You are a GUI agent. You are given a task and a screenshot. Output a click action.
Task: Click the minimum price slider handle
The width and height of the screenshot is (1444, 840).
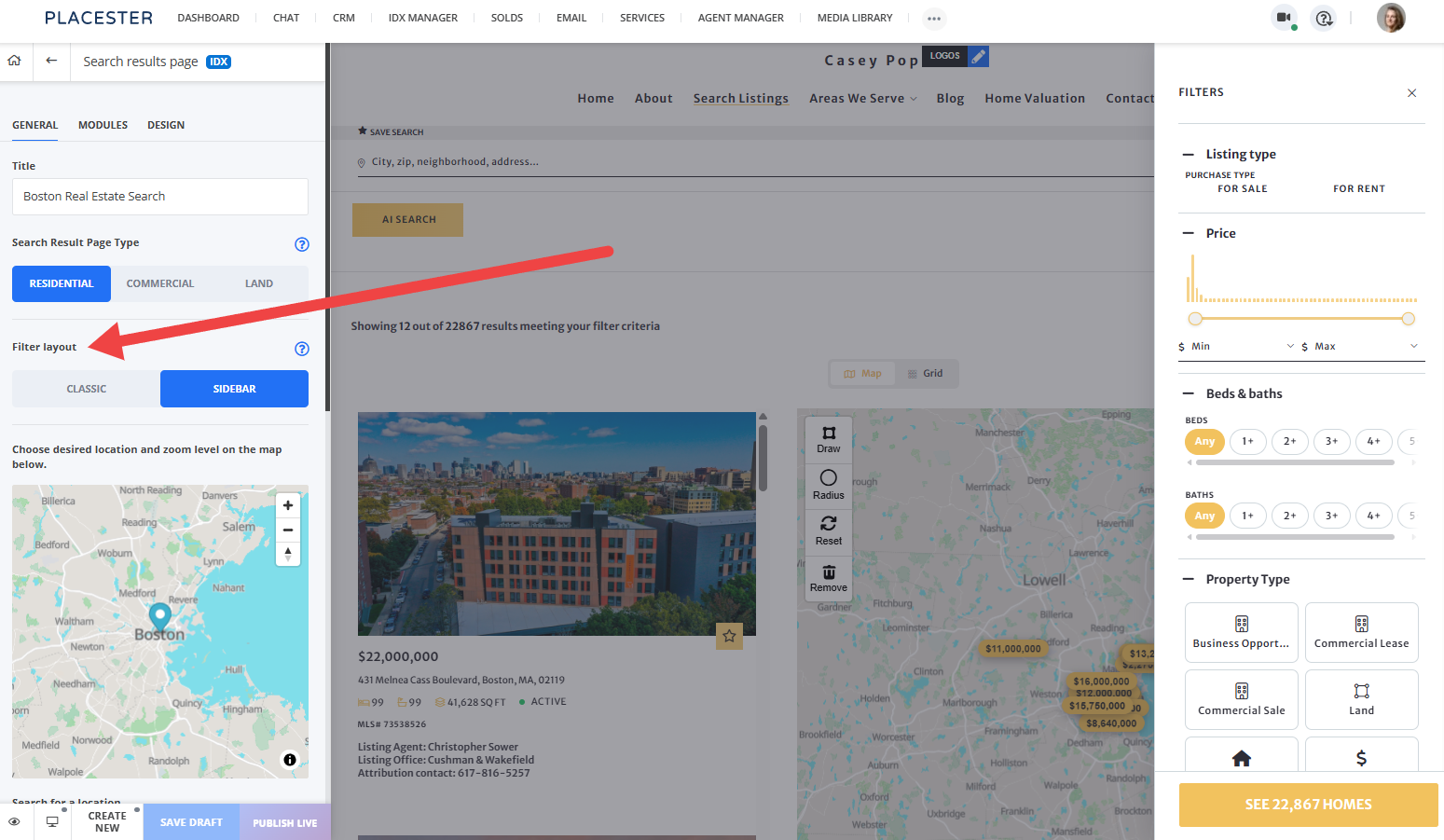coord(1195,319)
